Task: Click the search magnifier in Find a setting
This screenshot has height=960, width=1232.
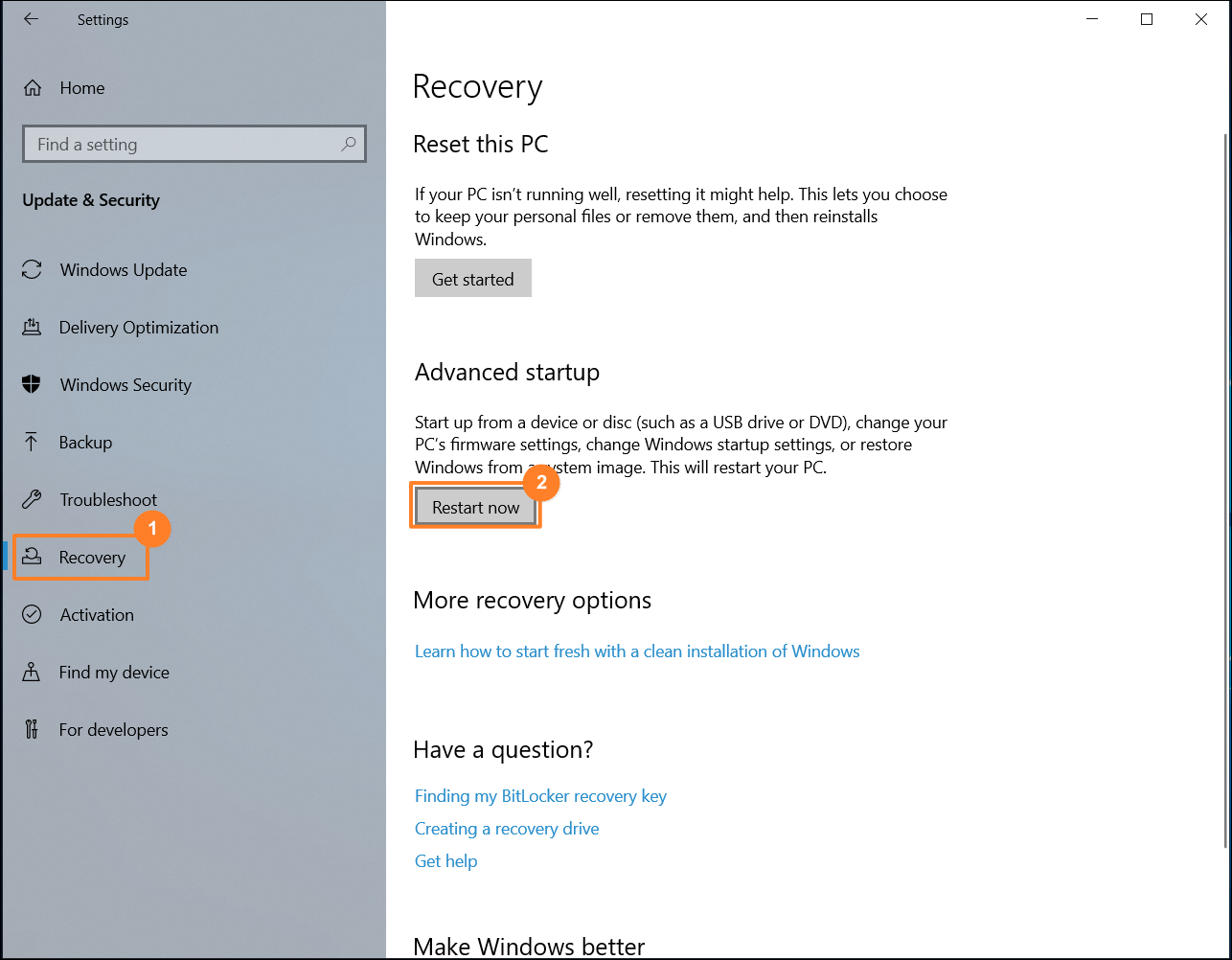Action: tap(349, 144)
